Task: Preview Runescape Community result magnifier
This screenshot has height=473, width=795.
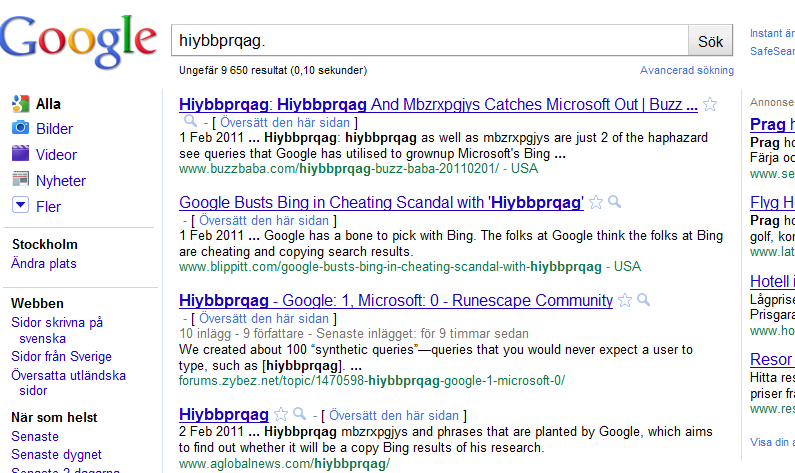Action: [x=644, y=300]
